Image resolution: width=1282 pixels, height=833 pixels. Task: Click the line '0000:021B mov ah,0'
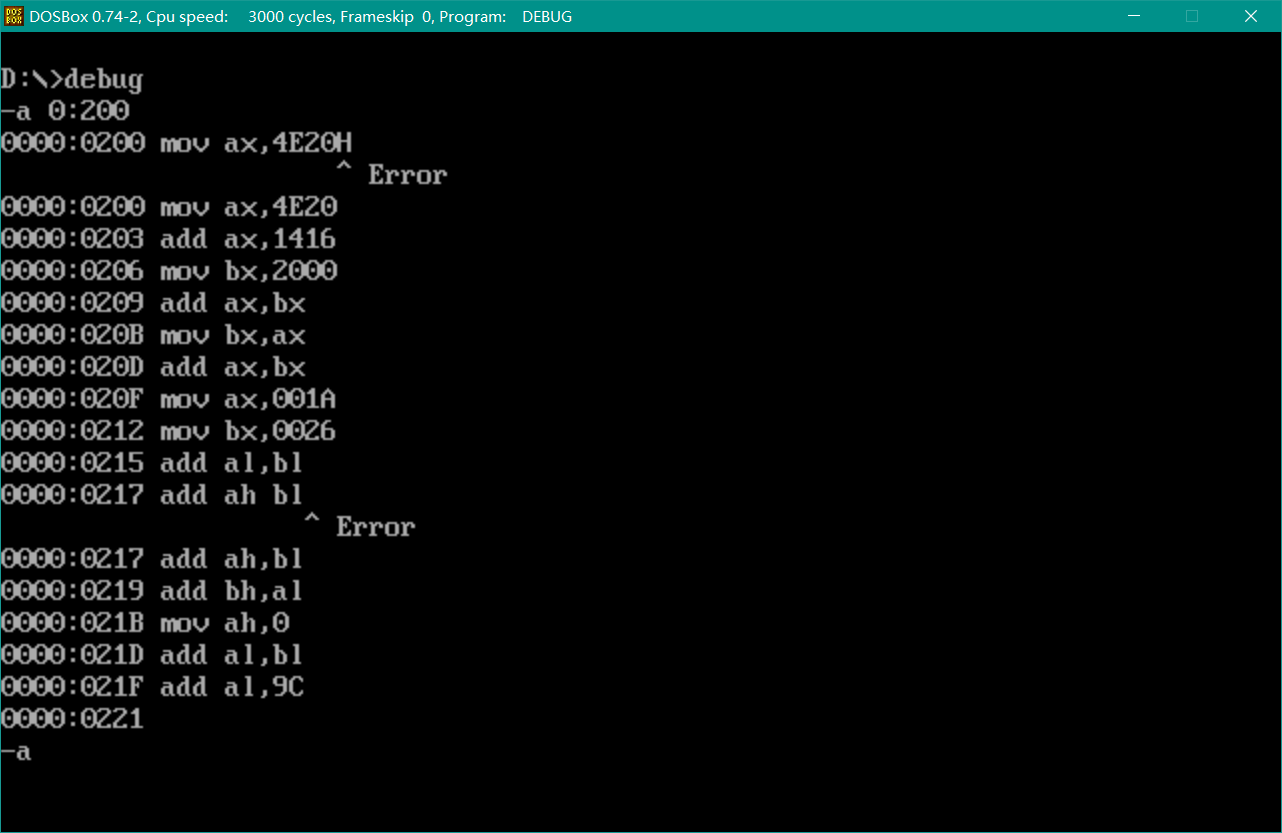pyautogui.click(x=145, y=623)
